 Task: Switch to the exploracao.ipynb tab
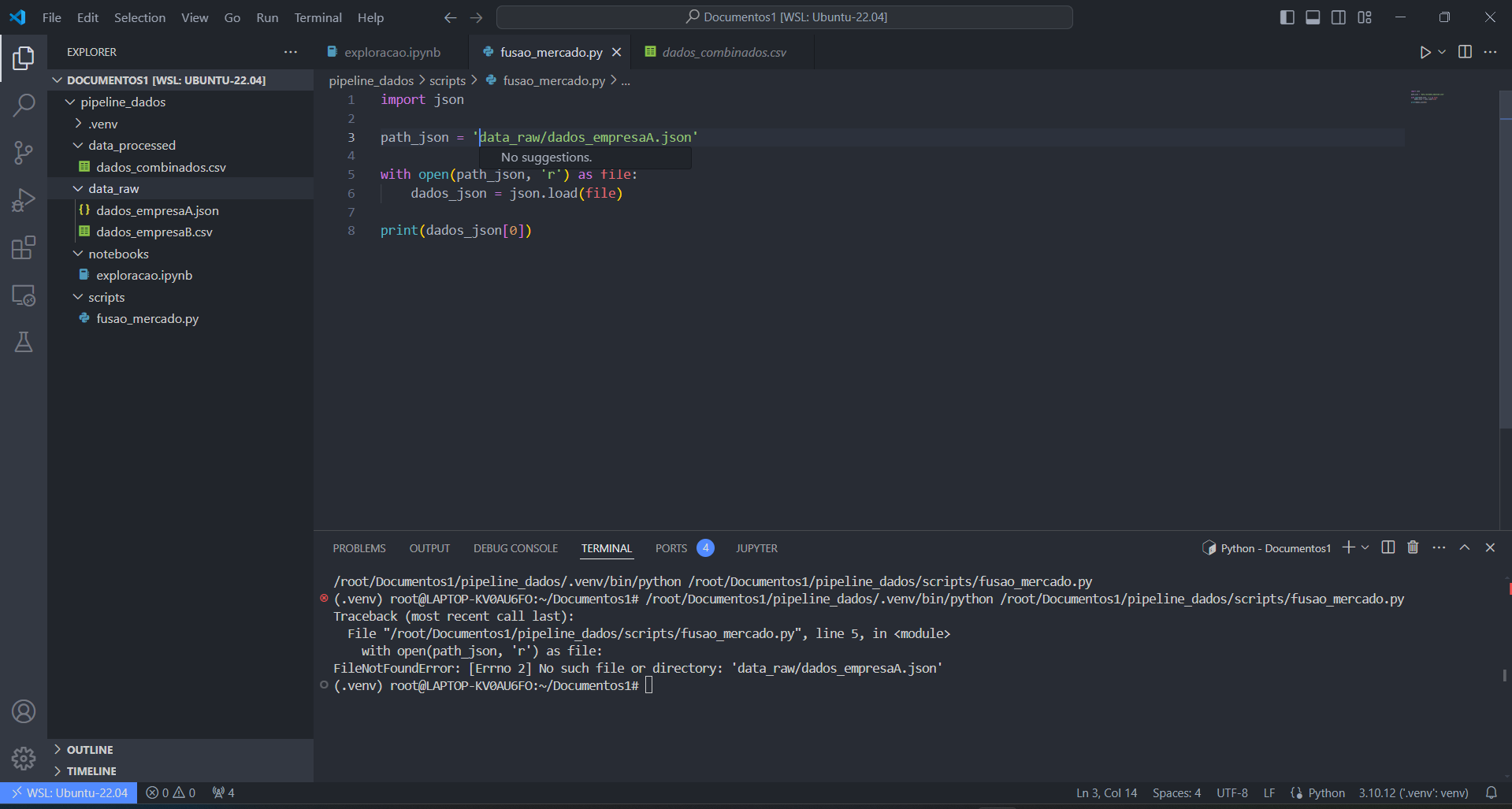pyautogui.click(x=392, y=52)
